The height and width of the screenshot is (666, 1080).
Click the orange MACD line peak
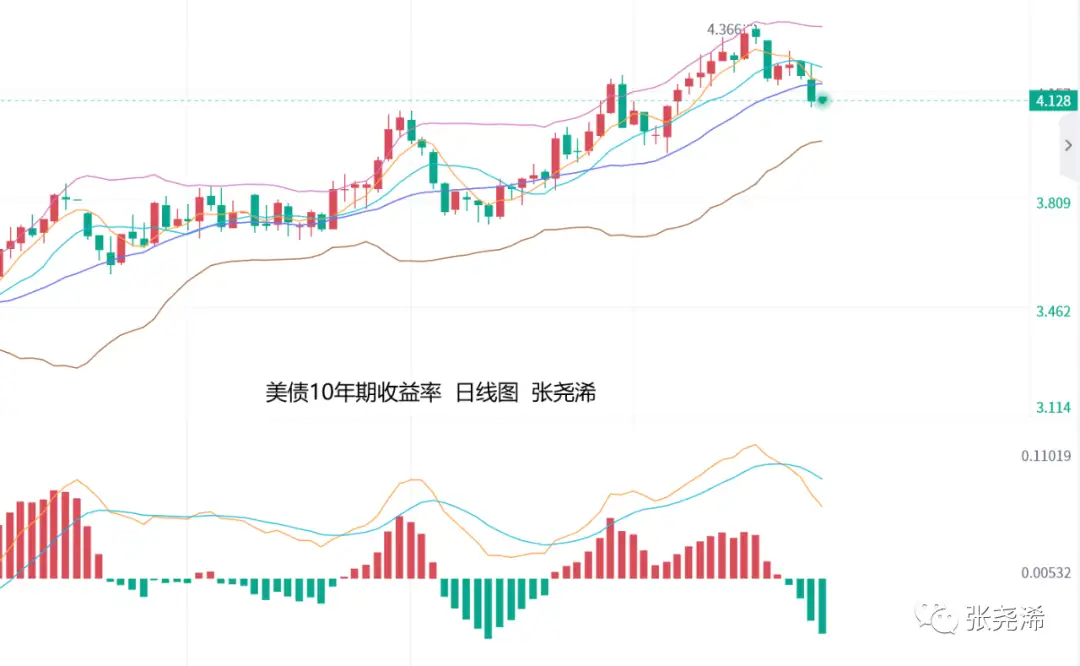pos(752,446)
